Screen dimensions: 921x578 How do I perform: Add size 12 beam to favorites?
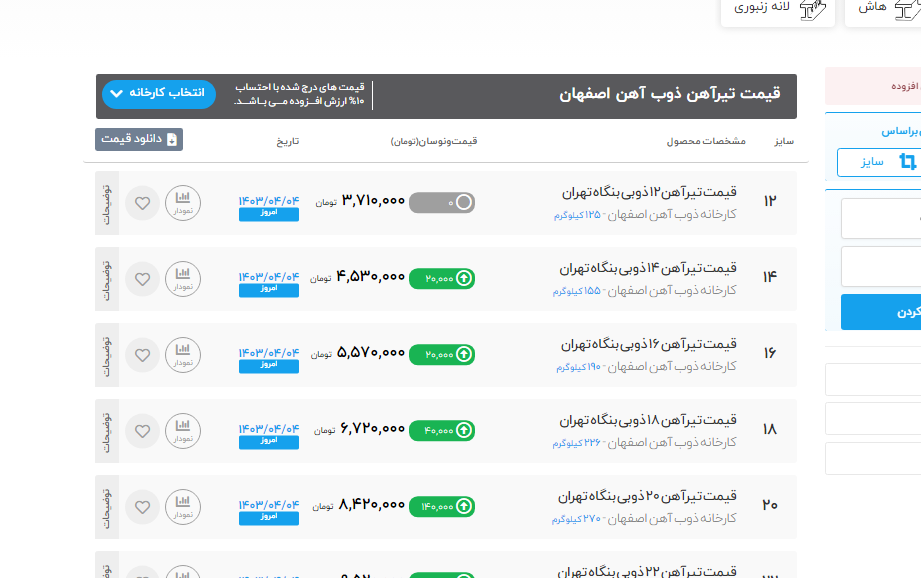click(x=142, y=203)
